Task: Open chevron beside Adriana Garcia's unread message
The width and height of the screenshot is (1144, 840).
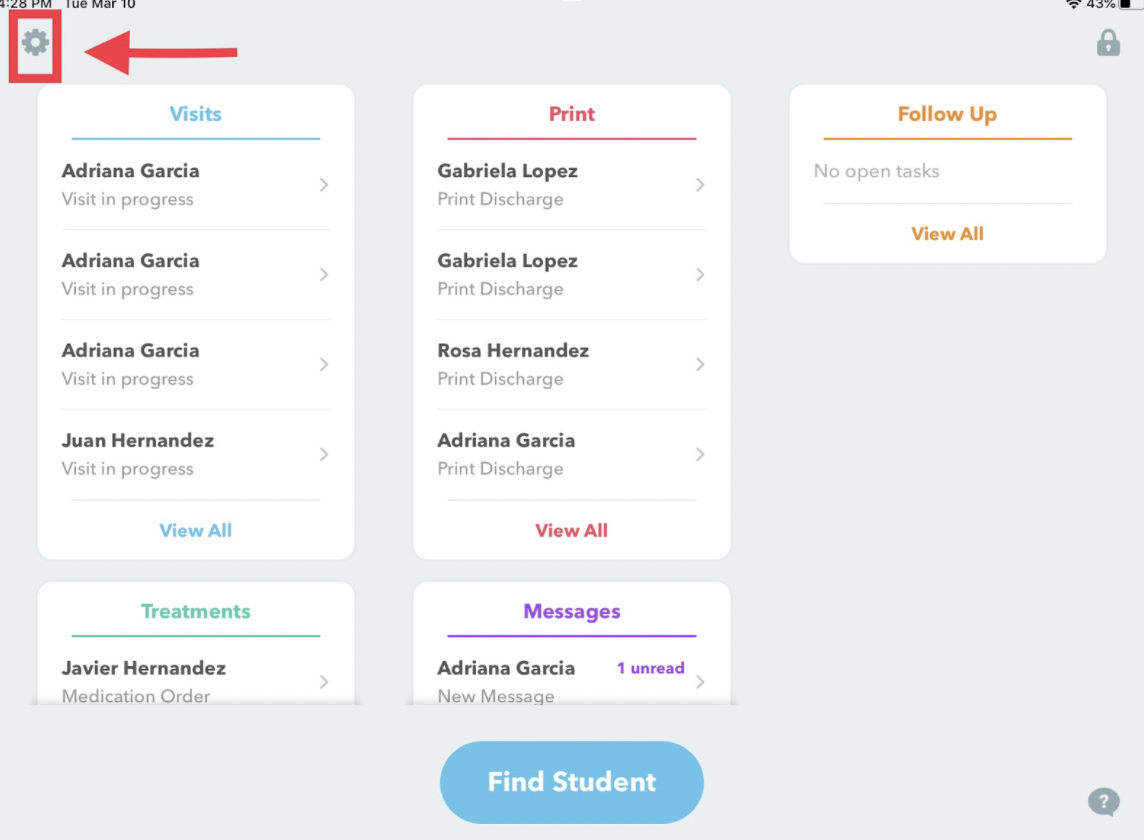Action: click(700, 681)
